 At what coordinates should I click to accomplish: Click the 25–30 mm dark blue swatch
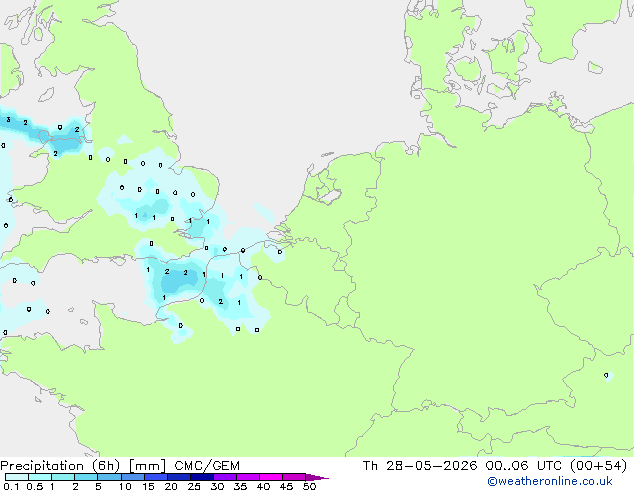(x=201, y=477)
